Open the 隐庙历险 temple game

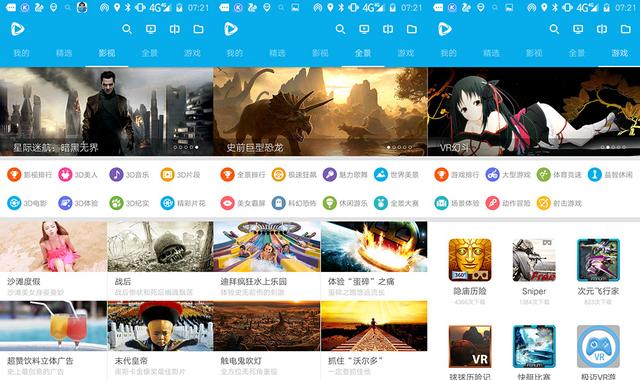(470, 260)
